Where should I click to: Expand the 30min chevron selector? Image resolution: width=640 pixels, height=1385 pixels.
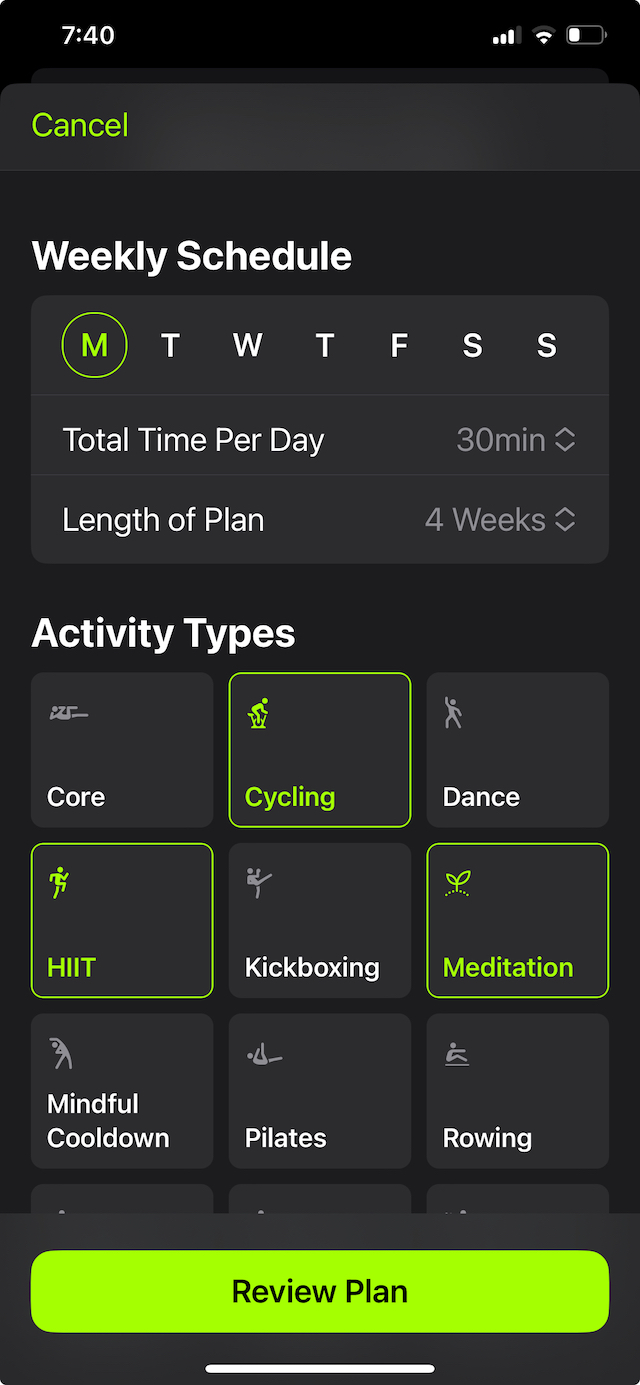tap(565, 440)
